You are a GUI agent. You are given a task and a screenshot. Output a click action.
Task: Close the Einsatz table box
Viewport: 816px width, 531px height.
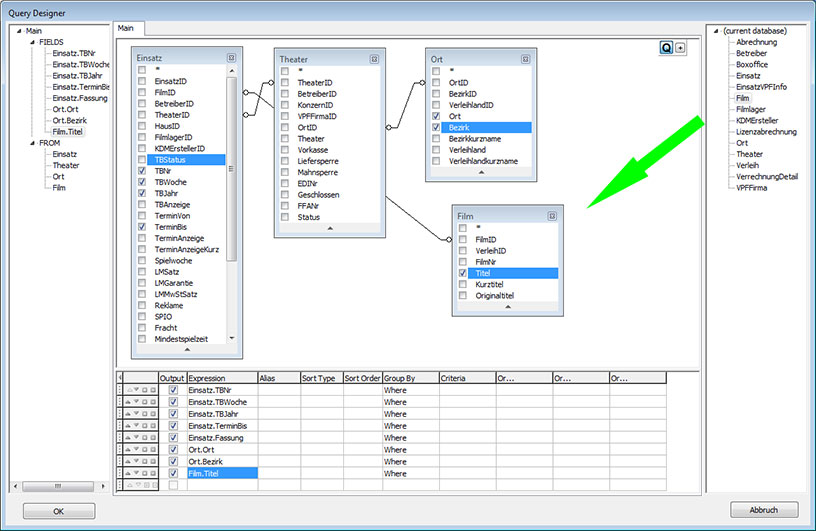[232, 58]
